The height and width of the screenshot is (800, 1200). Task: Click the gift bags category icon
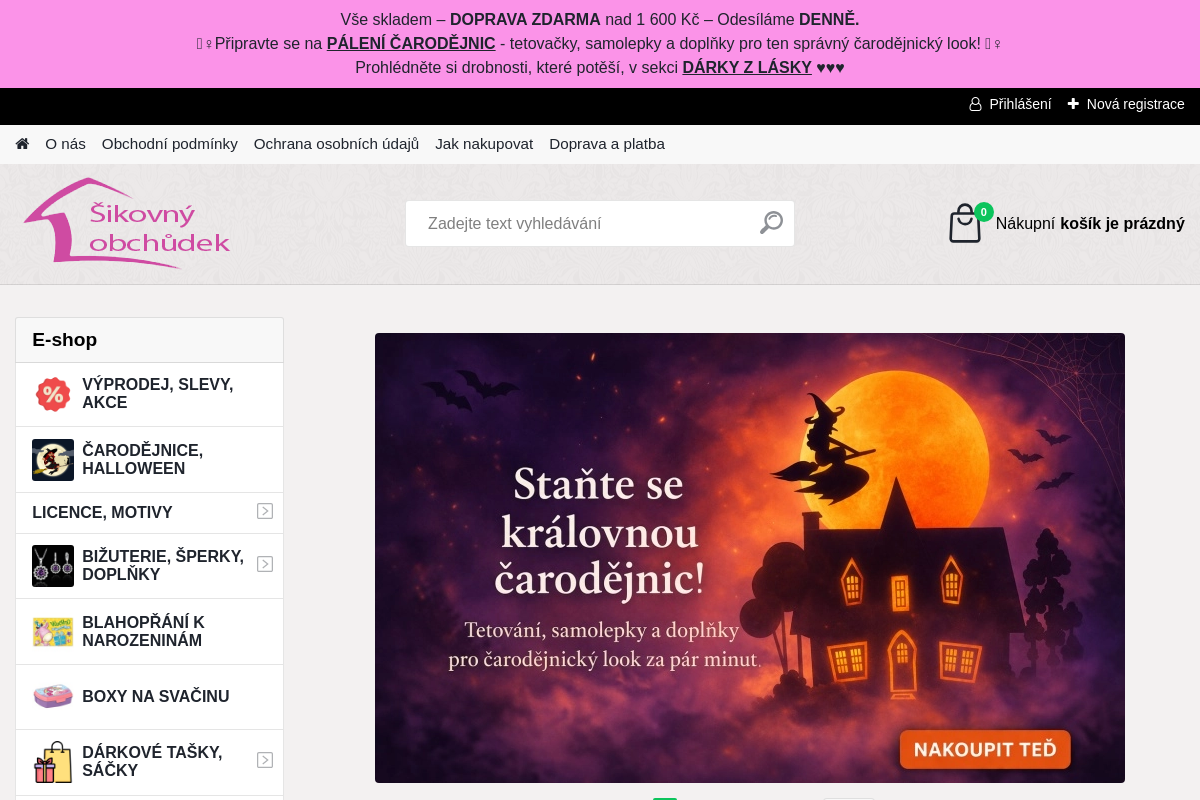[53, 762]
